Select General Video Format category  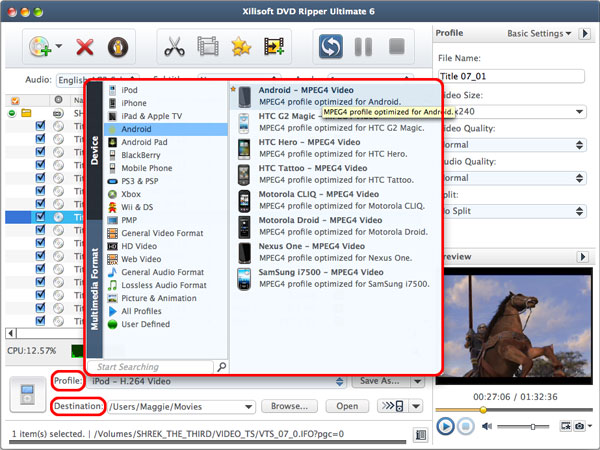(166, 233)
